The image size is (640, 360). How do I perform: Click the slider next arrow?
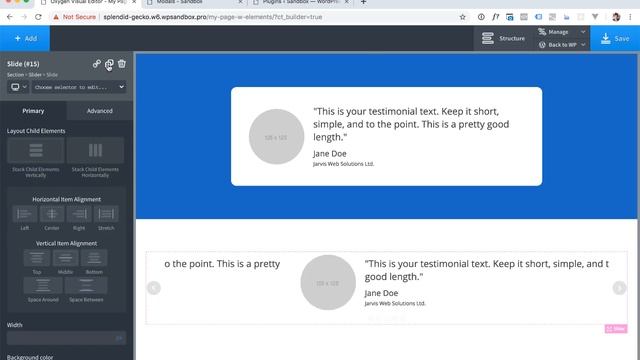point(619,288)
